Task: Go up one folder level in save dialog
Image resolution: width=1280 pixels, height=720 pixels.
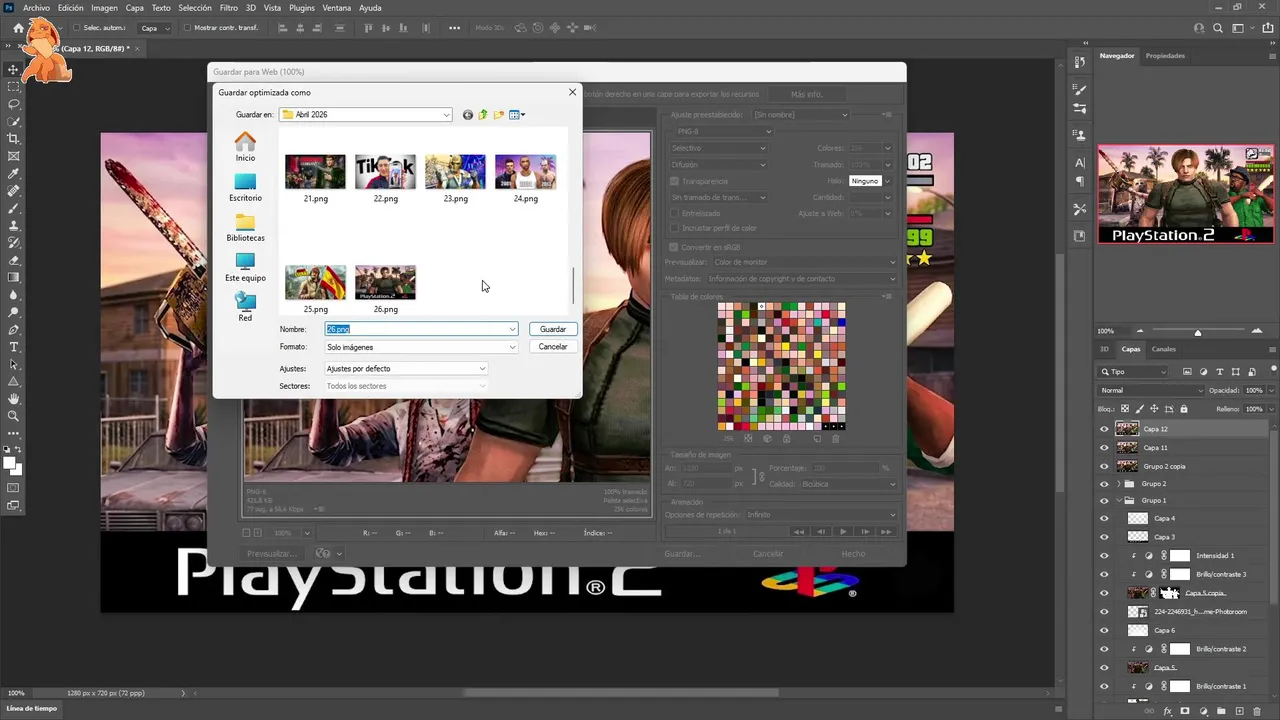Action: 483,115
